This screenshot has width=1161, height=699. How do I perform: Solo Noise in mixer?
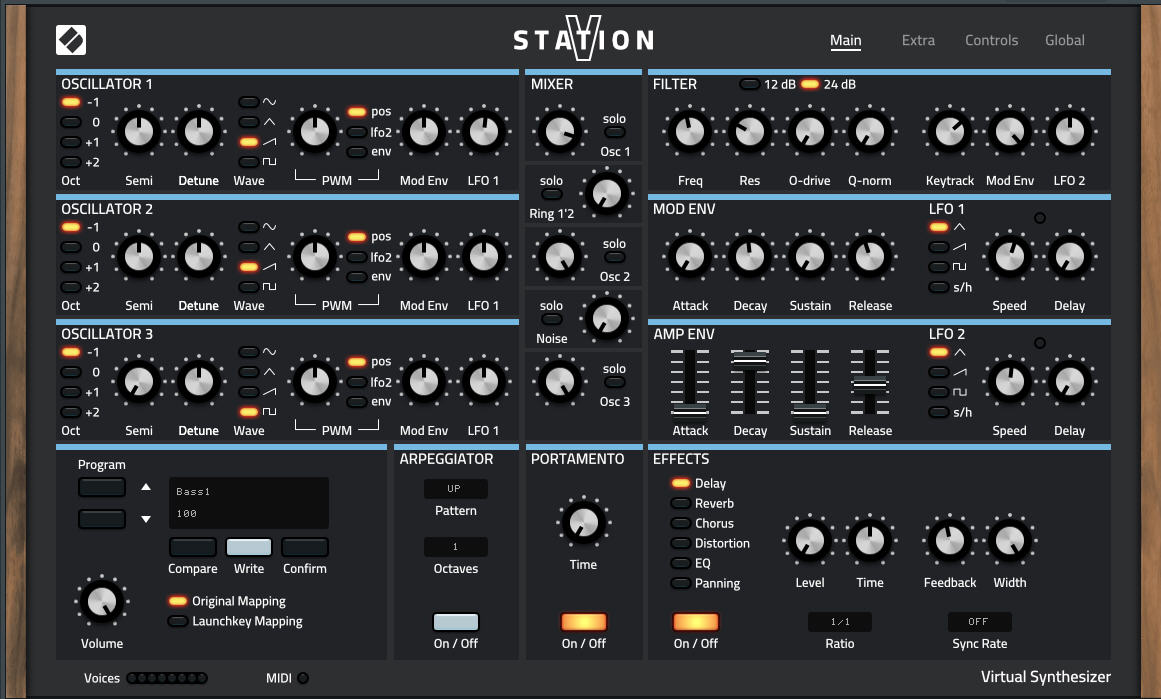click(x=551, y=320)
